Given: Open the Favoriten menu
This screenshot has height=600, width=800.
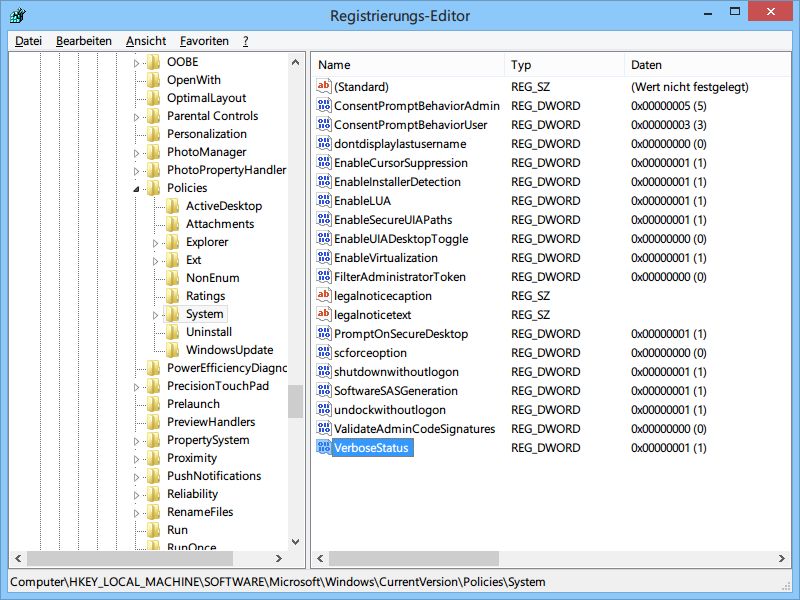Looking at the screenshot, I should (x=204, y=41).
